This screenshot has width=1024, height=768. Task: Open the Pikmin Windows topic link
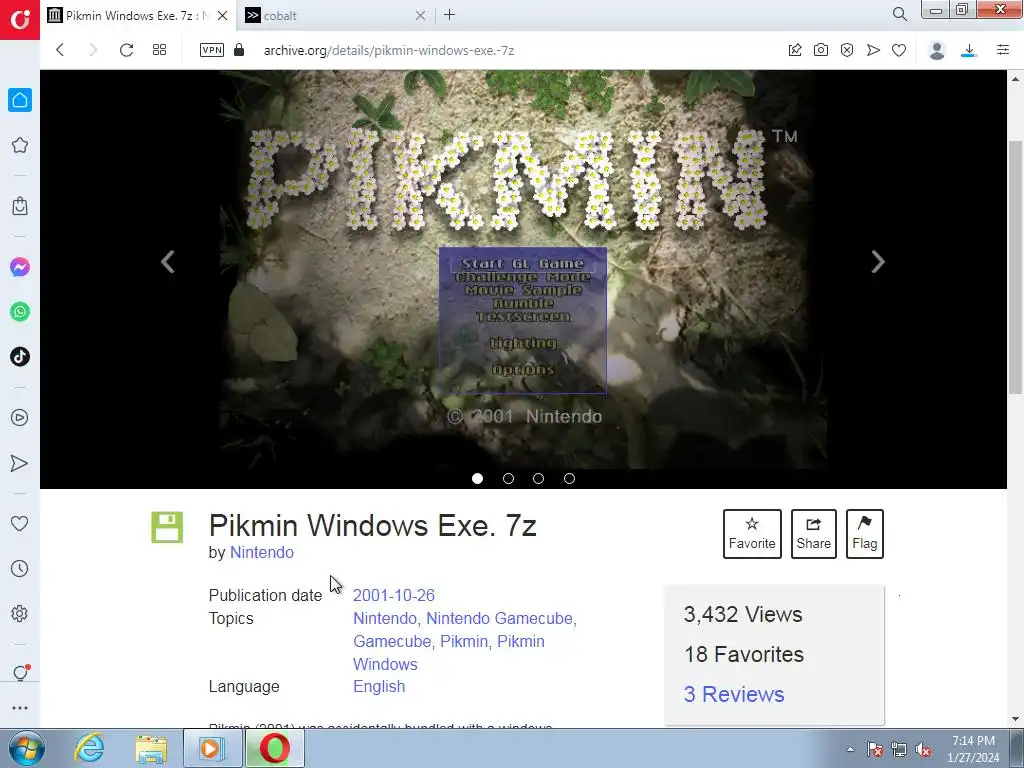[449, 652]
